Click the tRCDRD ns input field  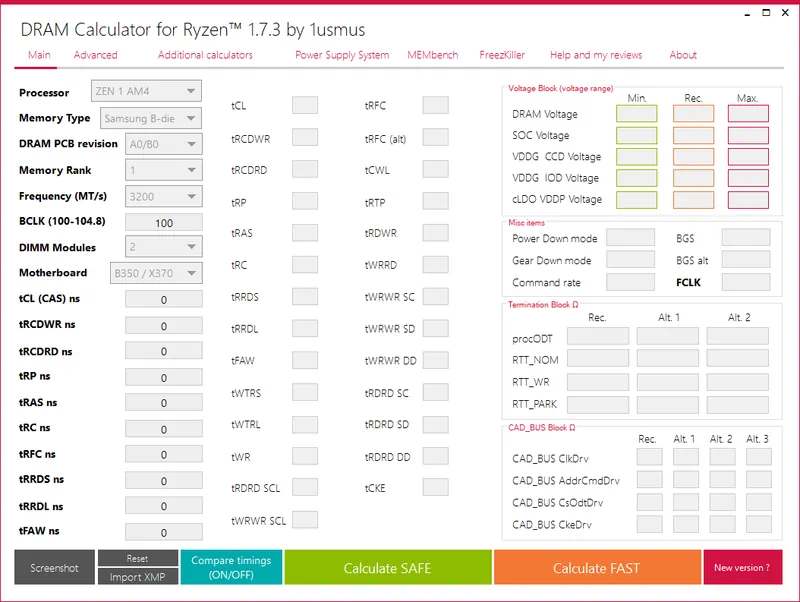pyautogui.click(x=164, y=351)
